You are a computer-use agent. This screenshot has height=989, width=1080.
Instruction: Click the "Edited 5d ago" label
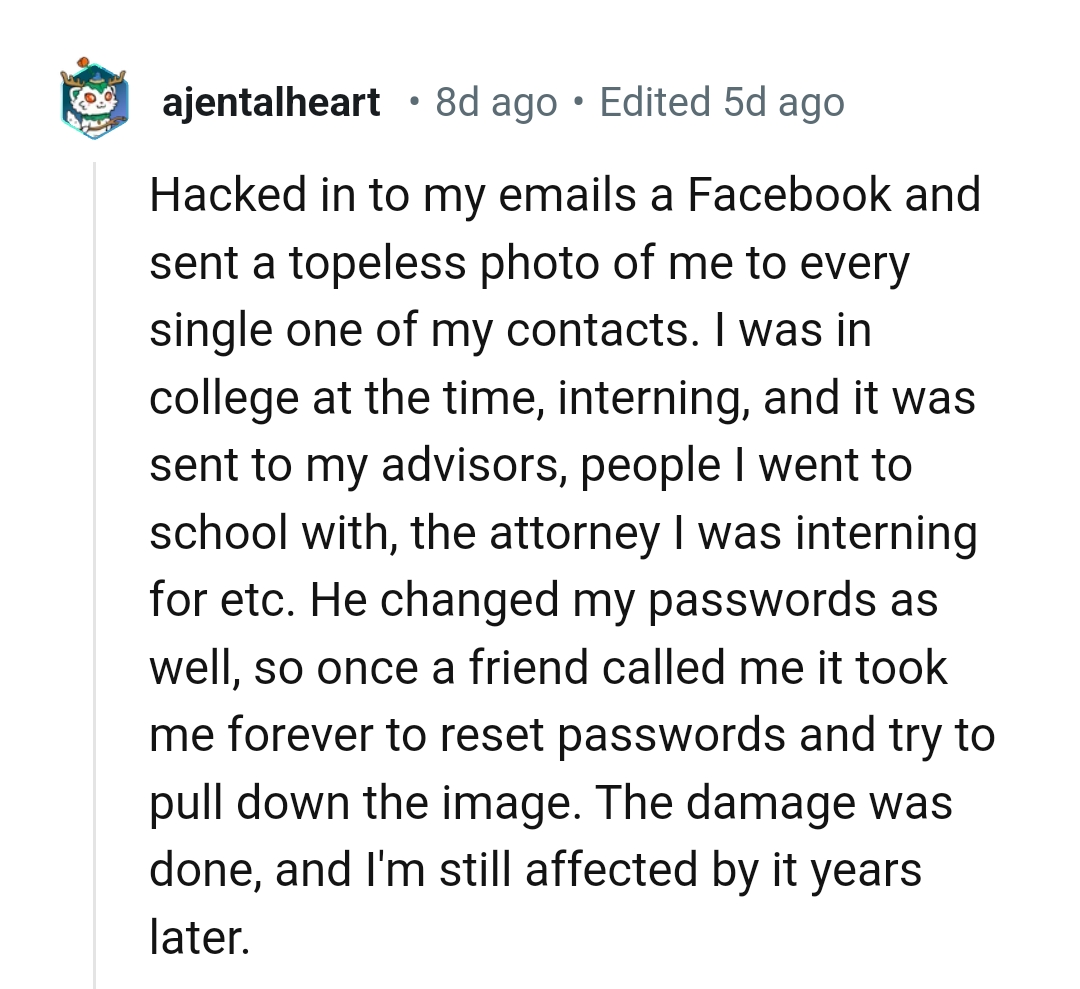point(721,102)
